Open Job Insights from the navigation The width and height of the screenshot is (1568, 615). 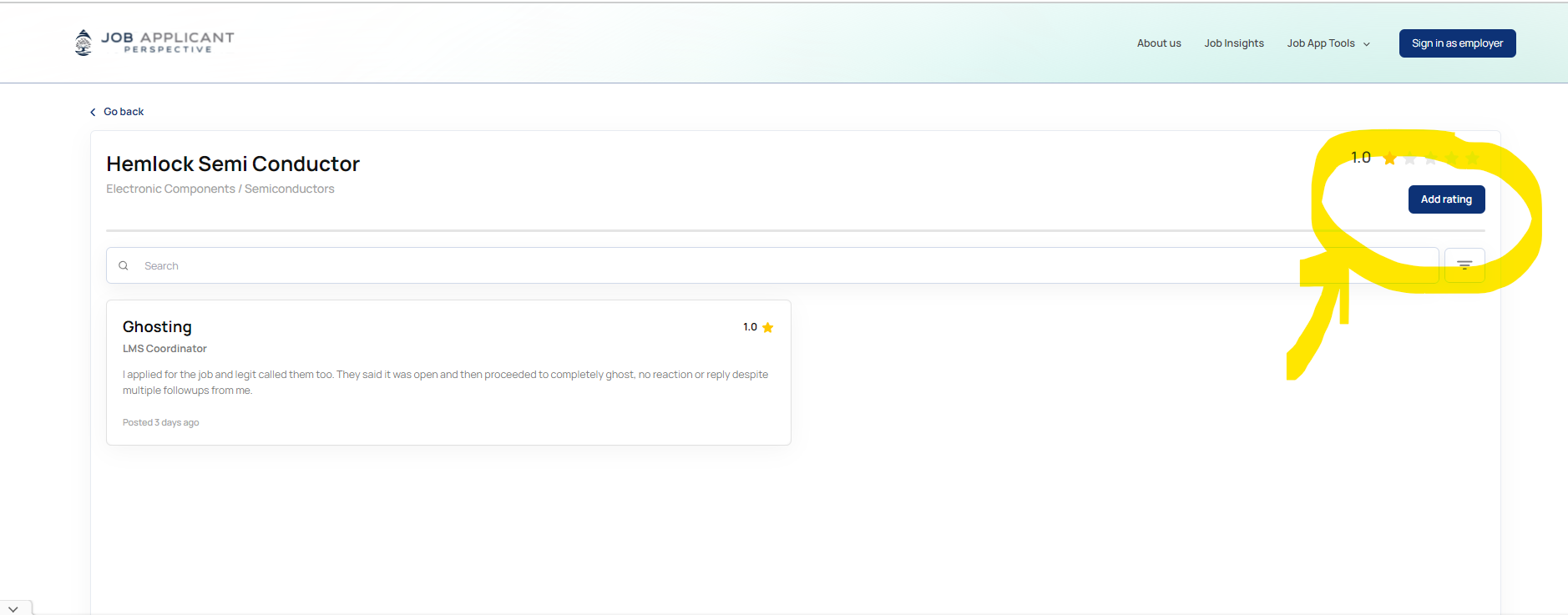click(1234, 43)
